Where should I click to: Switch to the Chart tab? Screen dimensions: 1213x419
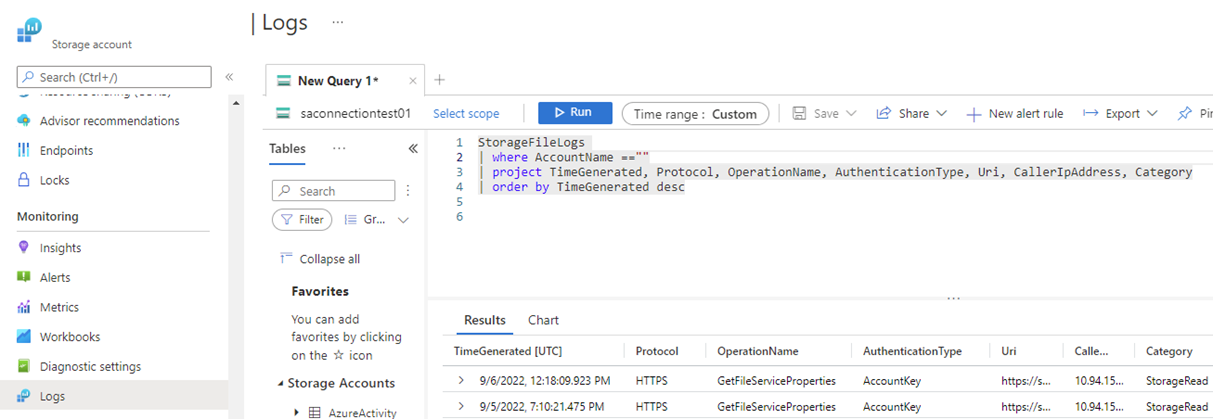(543, 320)
